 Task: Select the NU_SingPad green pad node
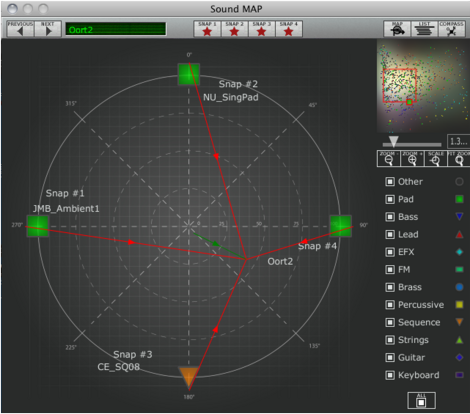tap(189, 74)
